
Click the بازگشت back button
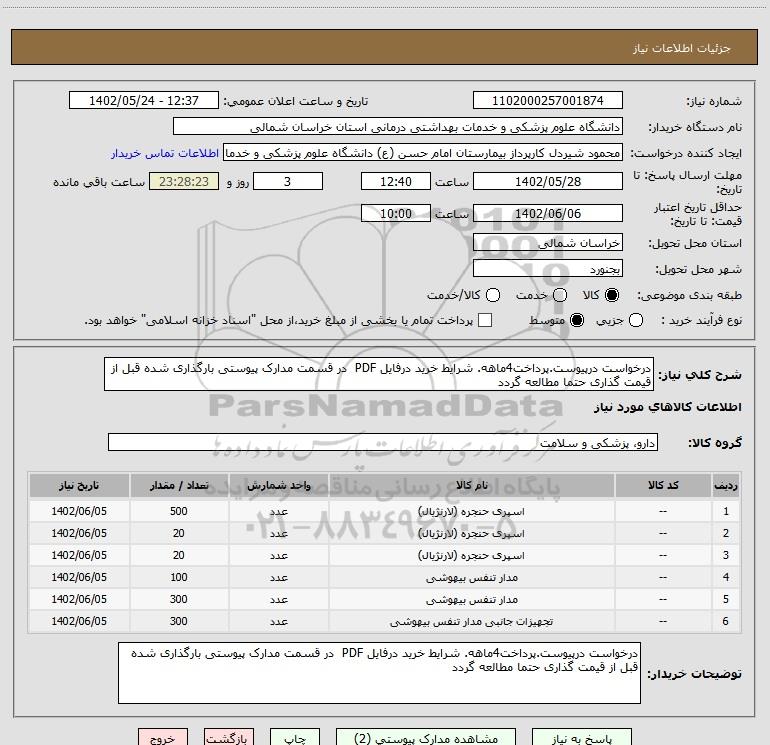tap(227, 738)
